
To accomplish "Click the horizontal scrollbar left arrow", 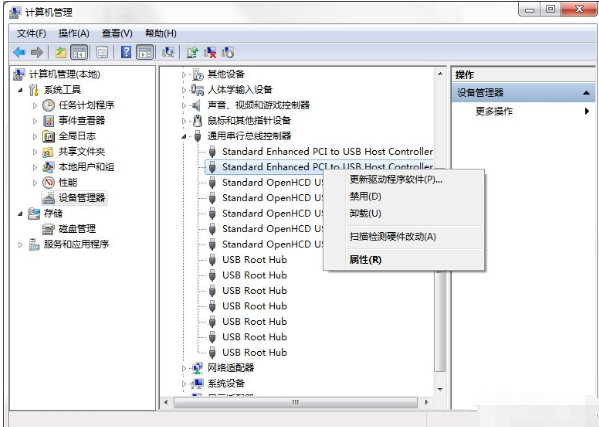I will coord(166,402).
